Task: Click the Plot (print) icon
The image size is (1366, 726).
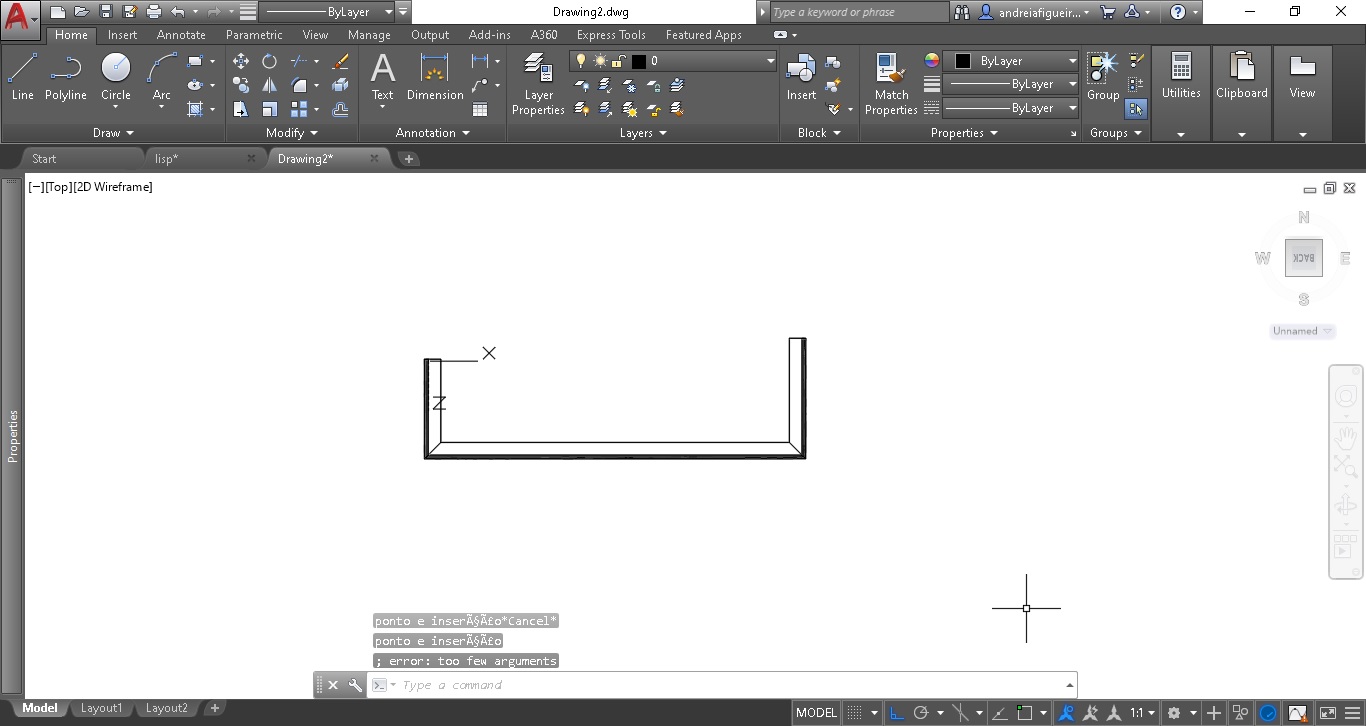Action: [154, 12]
